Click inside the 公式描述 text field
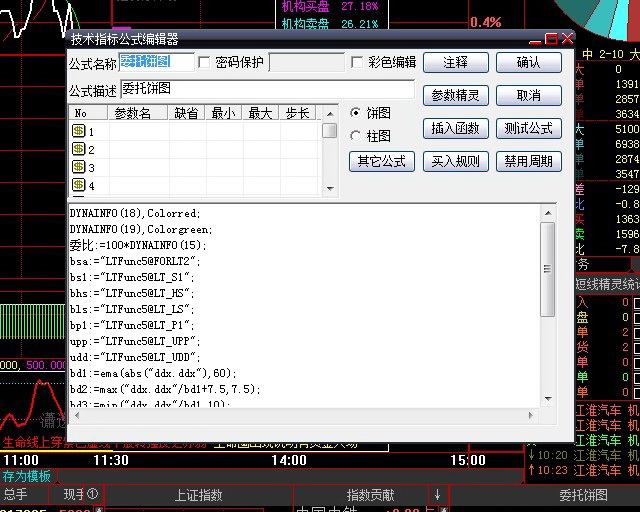The image size is (640, 512). [x=266, y=90]
